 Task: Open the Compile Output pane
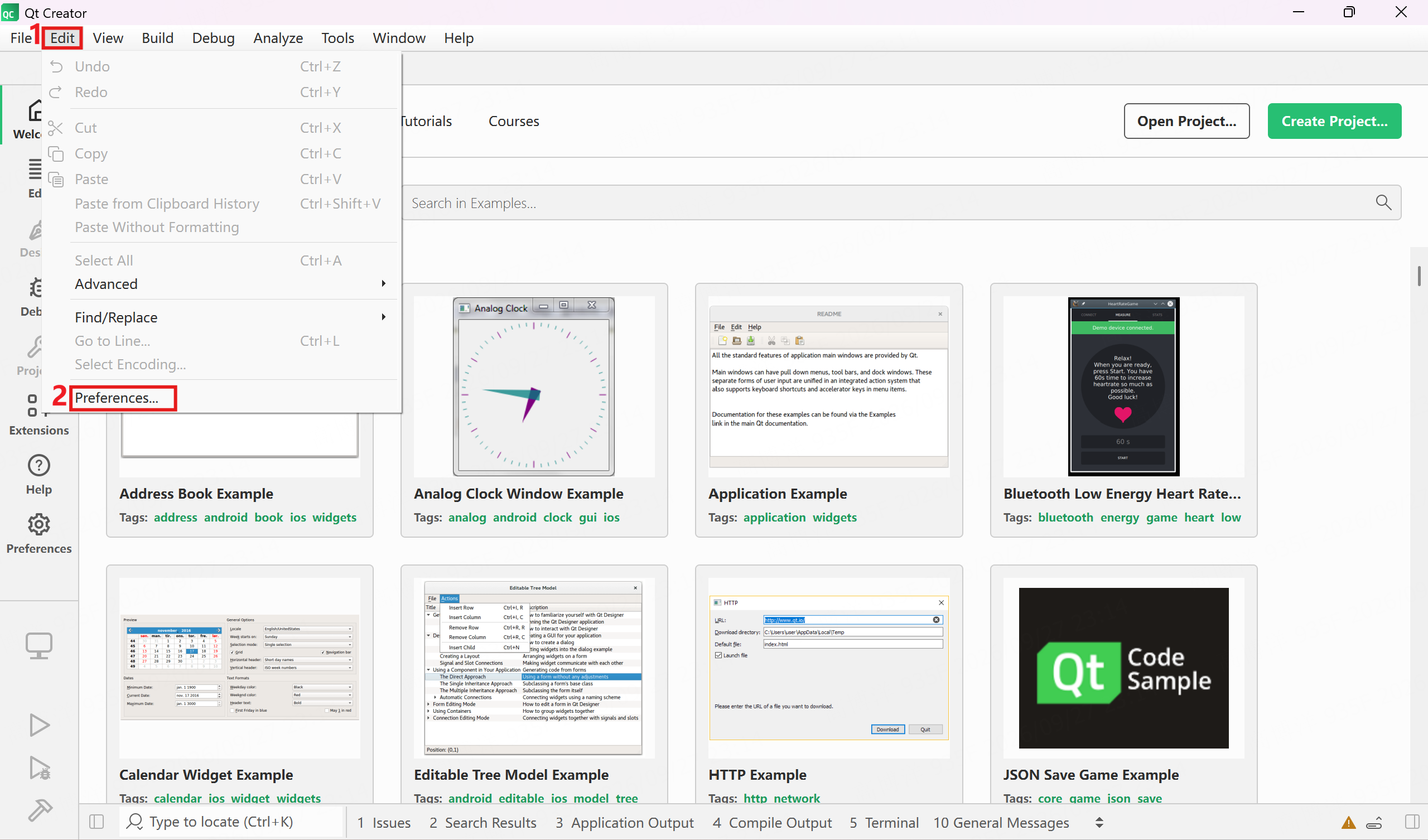[x=773, y=822]
